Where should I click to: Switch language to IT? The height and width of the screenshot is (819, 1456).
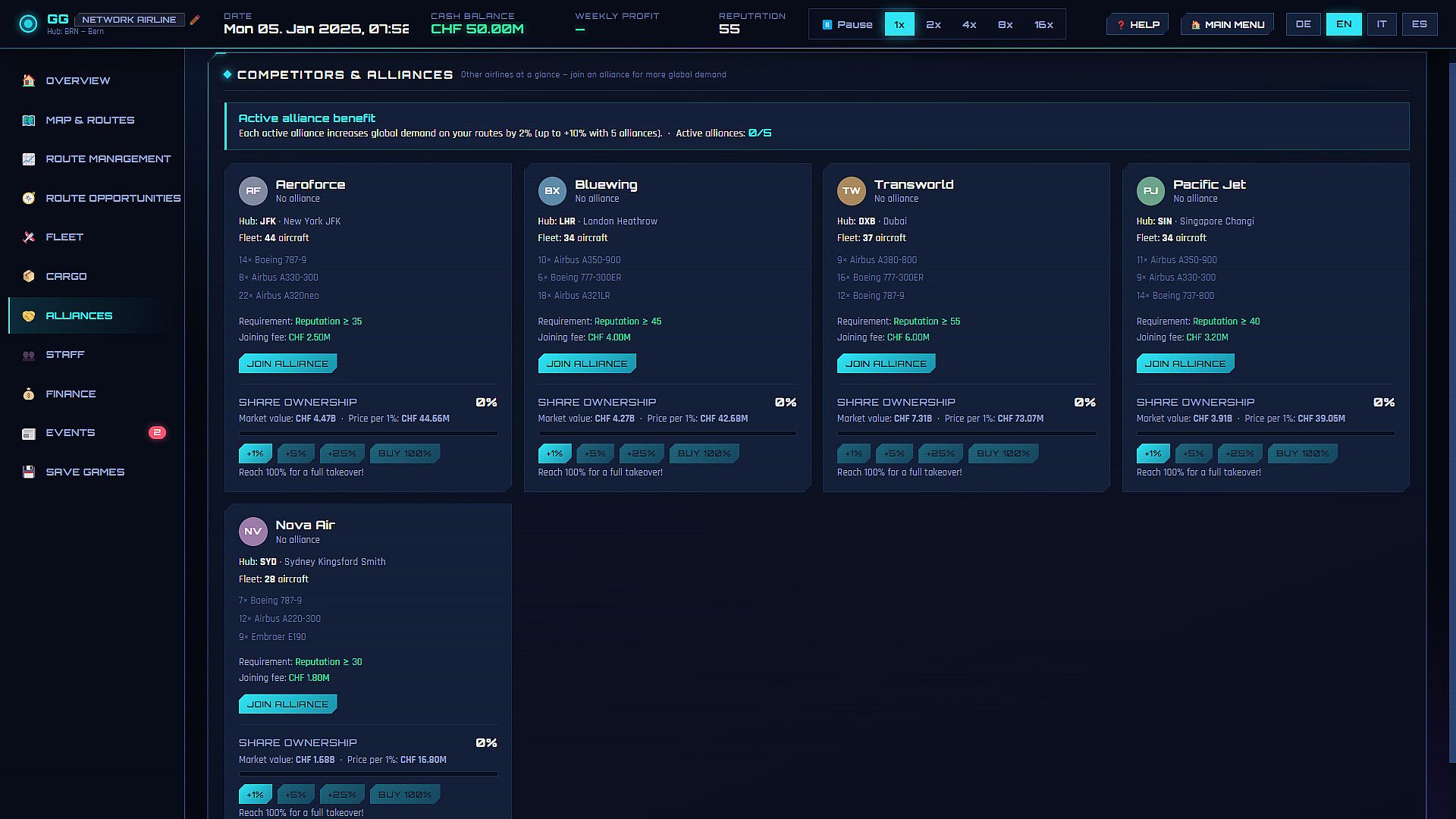(x=1382, y=24)
